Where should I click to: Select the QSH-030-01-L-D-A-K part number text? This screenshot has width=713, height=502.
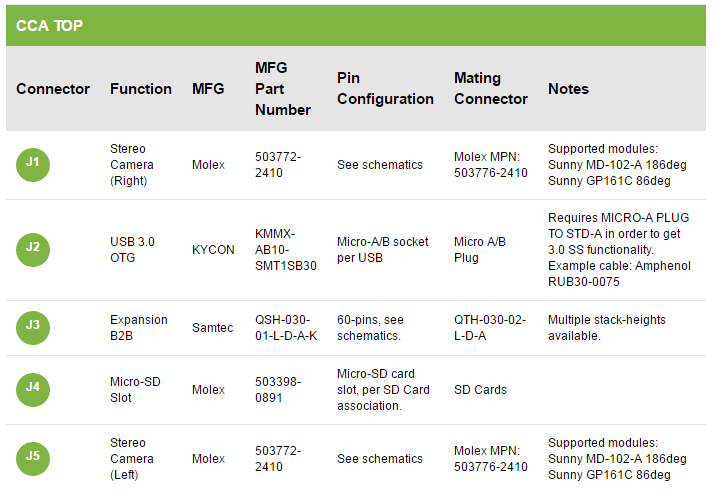click(x=285, y=327)
